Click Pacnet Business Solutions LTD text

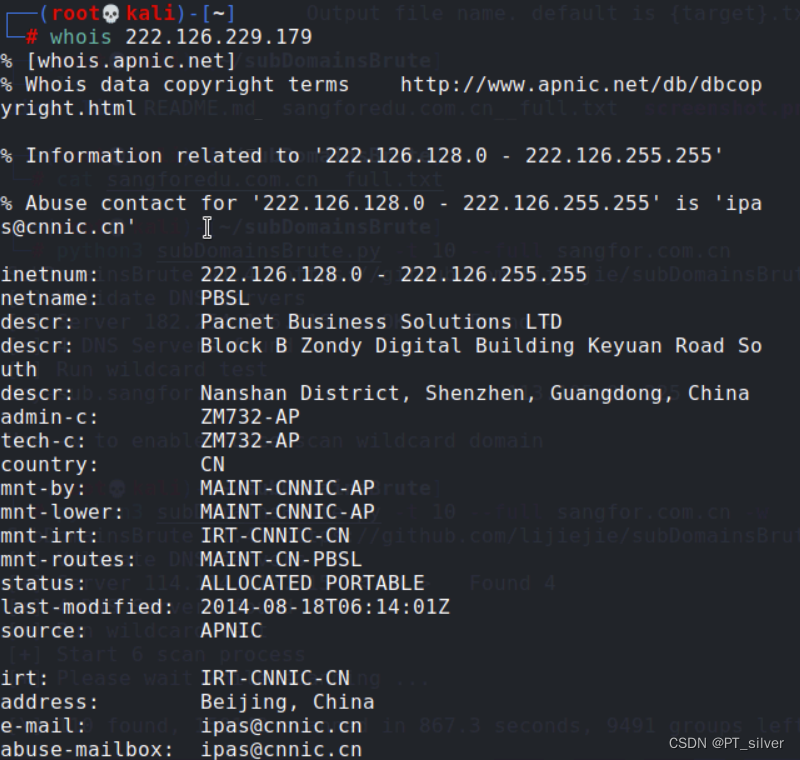(x=381, y=322)
